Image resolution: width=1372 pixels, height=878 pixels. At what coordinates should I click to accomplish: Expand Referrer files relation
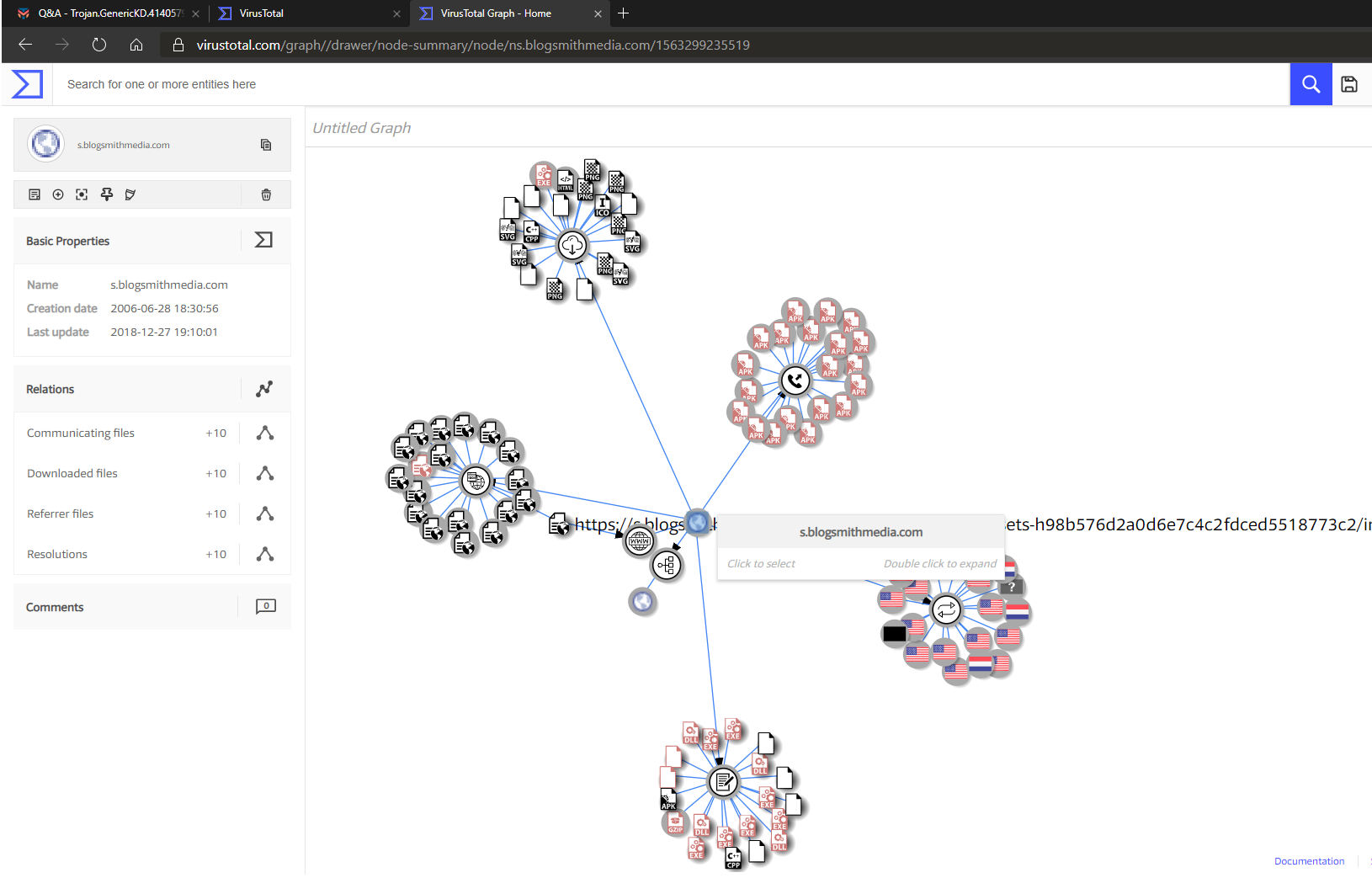[264, 513]
